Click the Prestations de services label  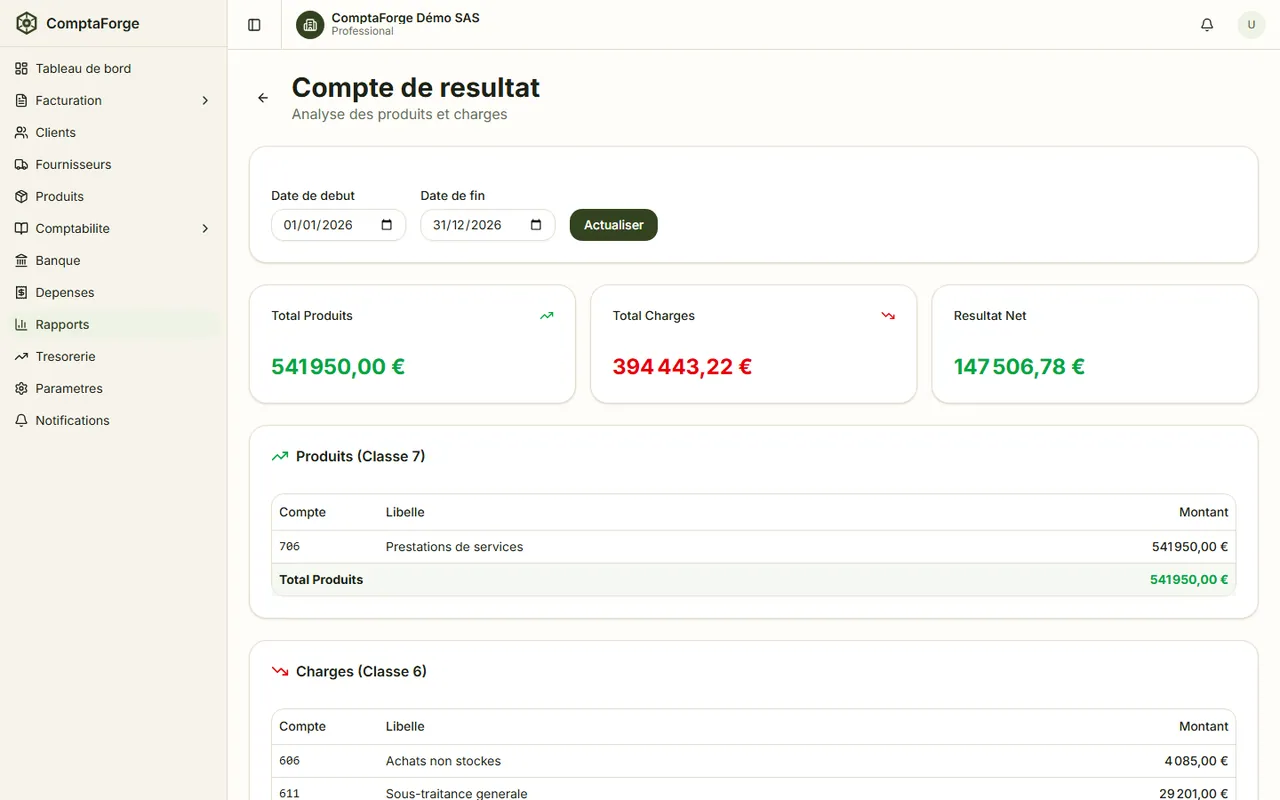pos(454,547)
